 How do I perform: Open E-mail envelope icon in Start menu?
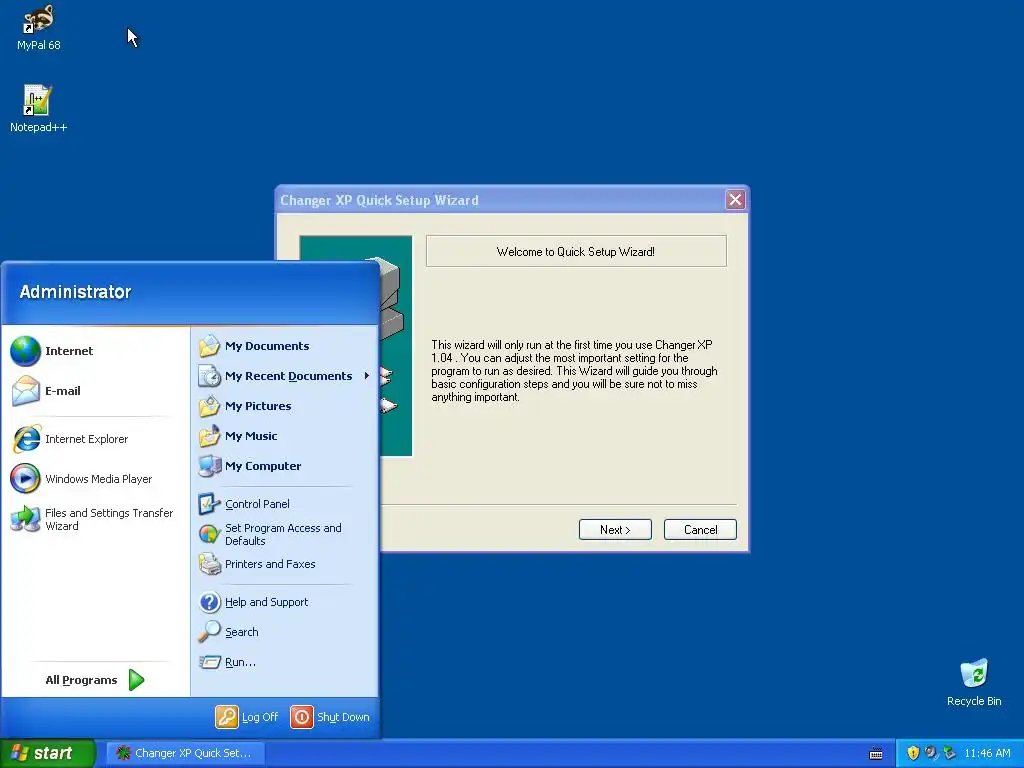25,391
